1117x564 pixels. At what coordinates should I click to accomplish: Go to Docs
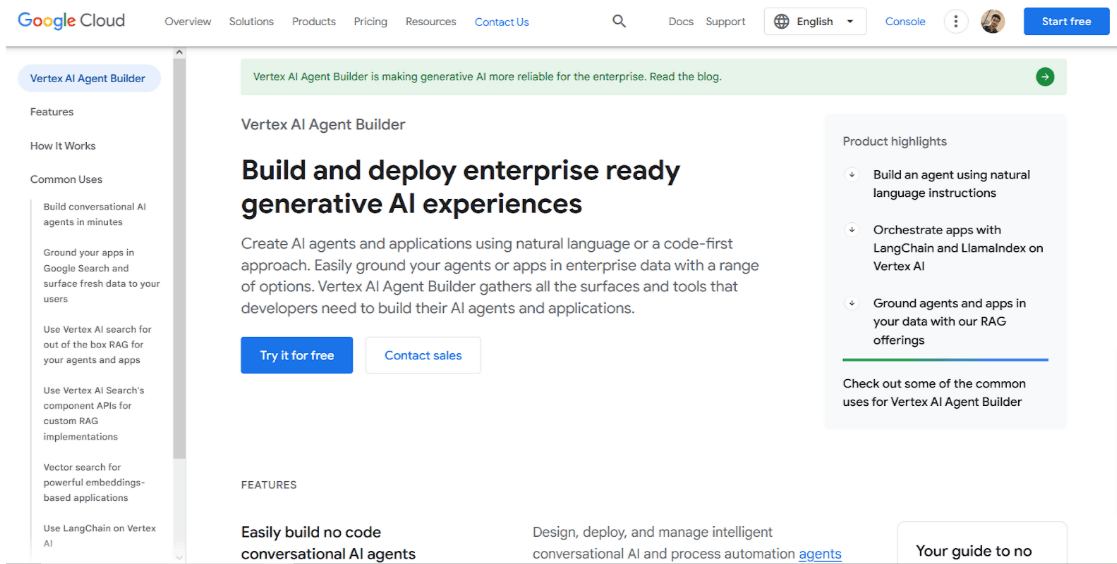pyautogui.click(x=681, y=21)
